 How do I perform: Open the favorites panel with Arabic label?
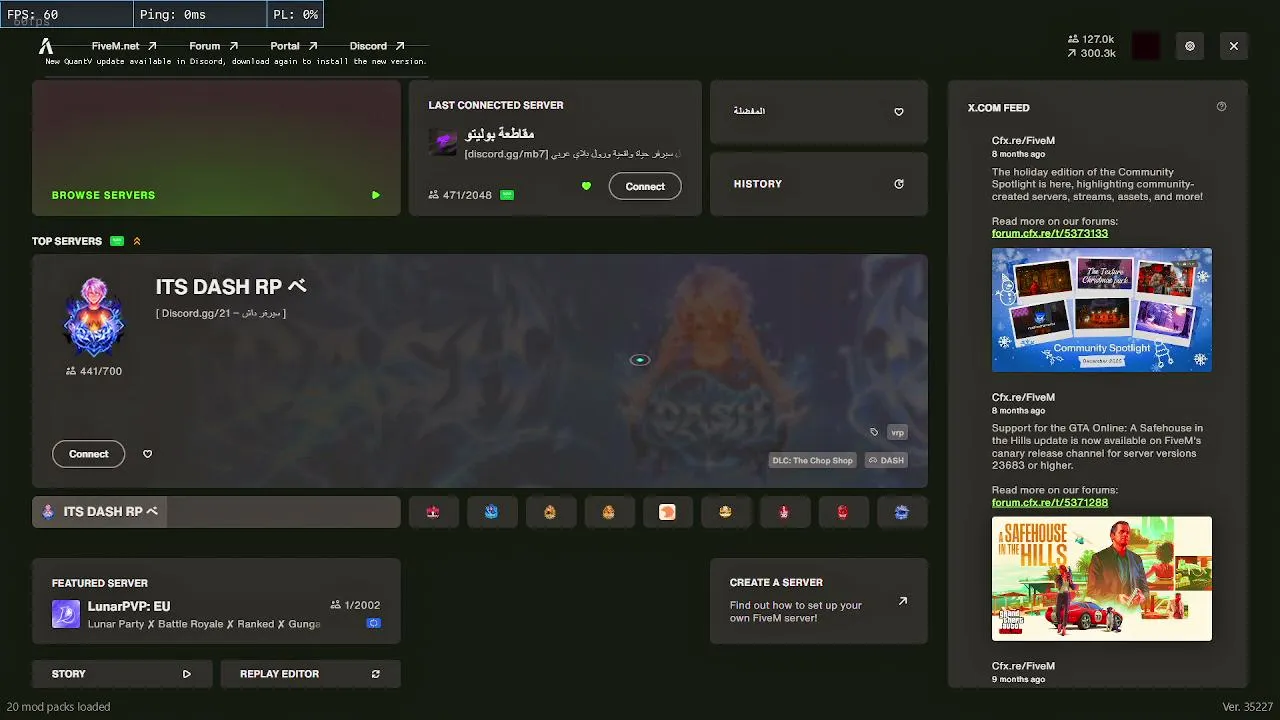pos(819,112)
